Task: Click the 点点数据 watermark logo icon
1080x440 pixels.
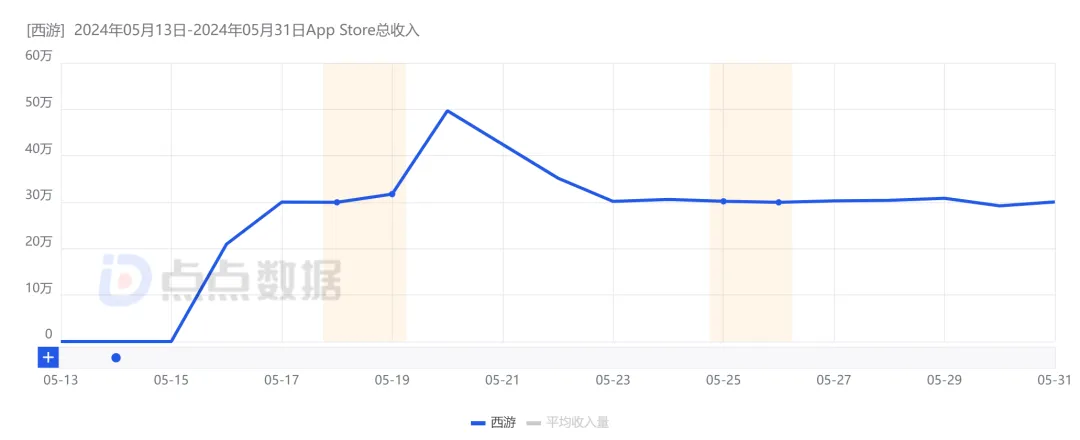Action: 124,280
